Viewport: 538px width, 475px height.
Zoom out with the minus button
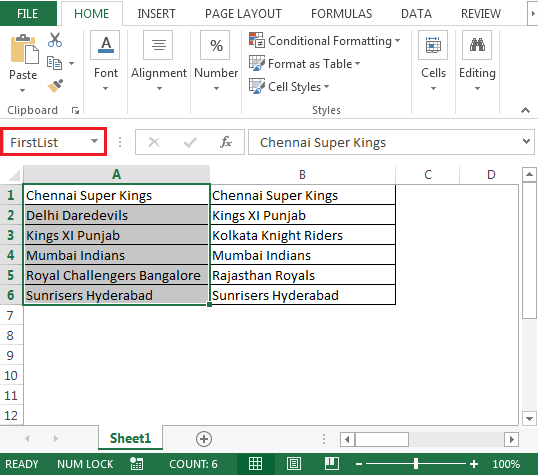pos(359,464)
